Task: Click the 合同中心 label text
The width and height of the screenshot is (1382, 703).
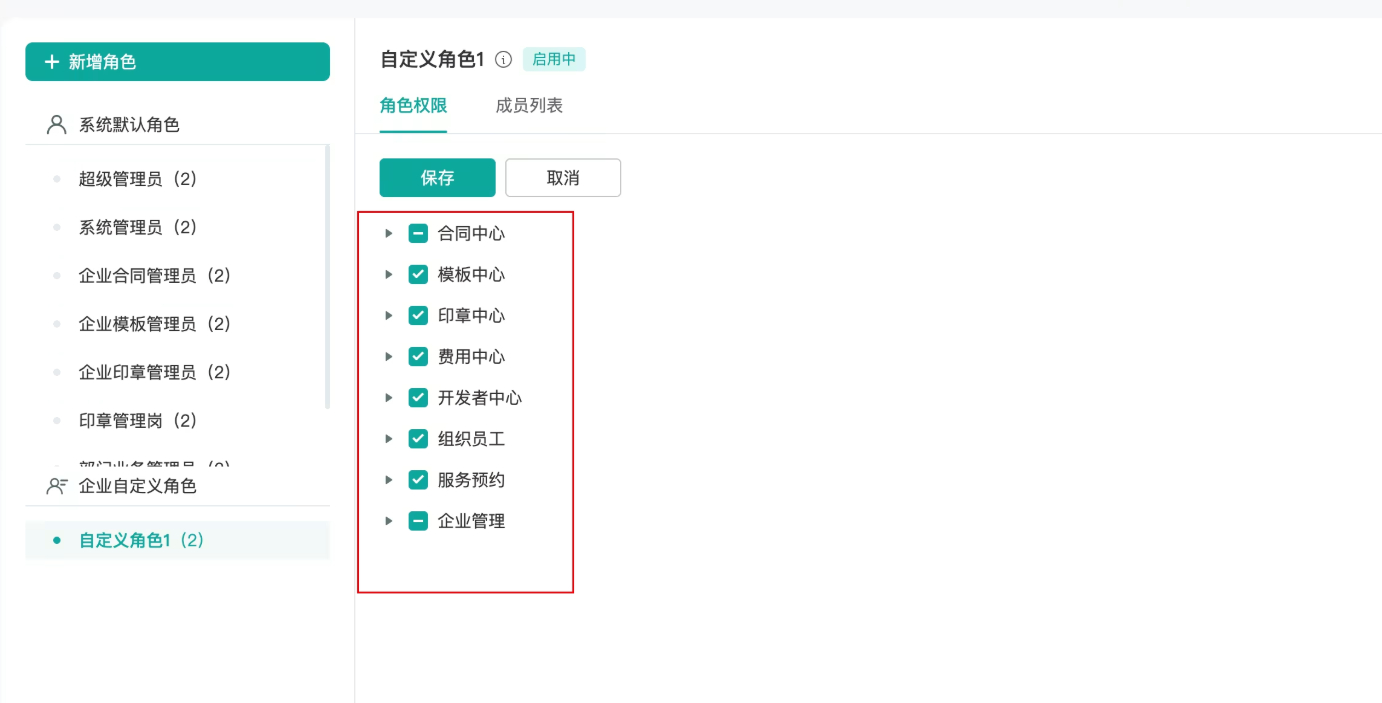Action: (471, 234)
